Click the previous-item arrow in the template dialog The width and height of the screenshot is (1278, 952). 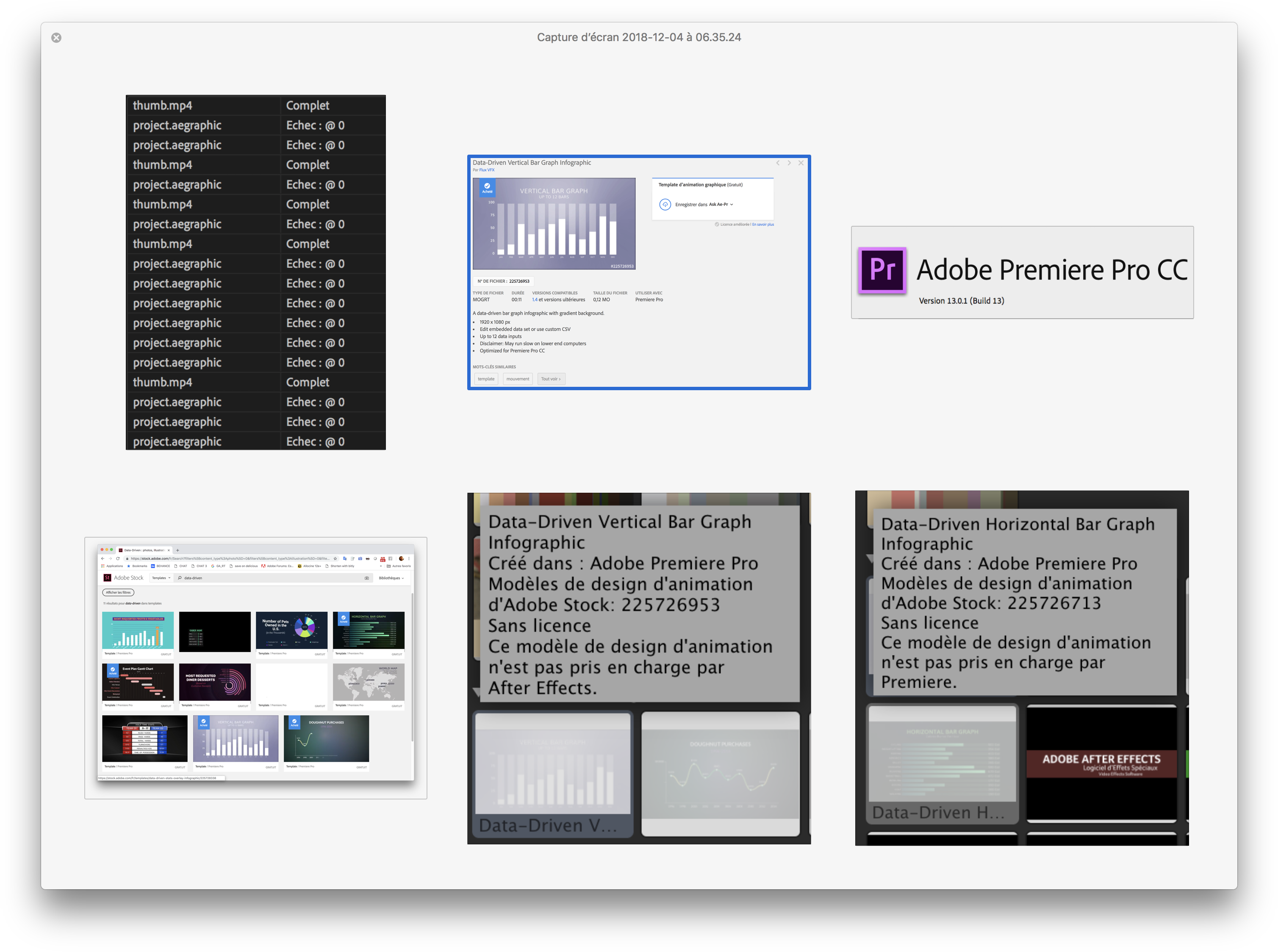click(x=778, y=163)
